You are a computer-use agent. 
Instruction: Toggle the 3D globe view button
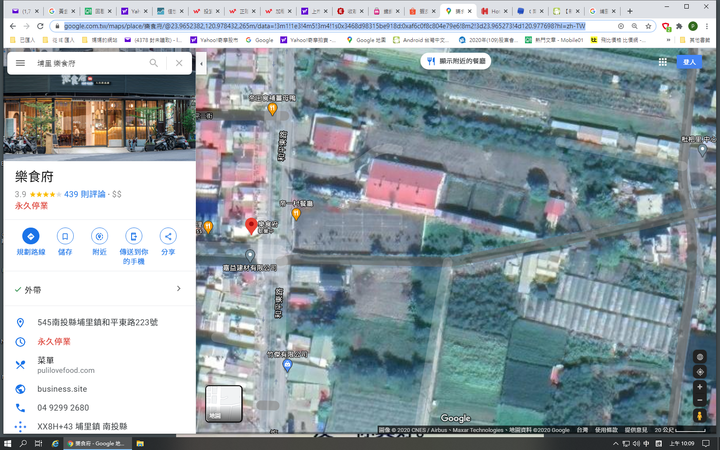pyautogui.click(x=700, y=357)
